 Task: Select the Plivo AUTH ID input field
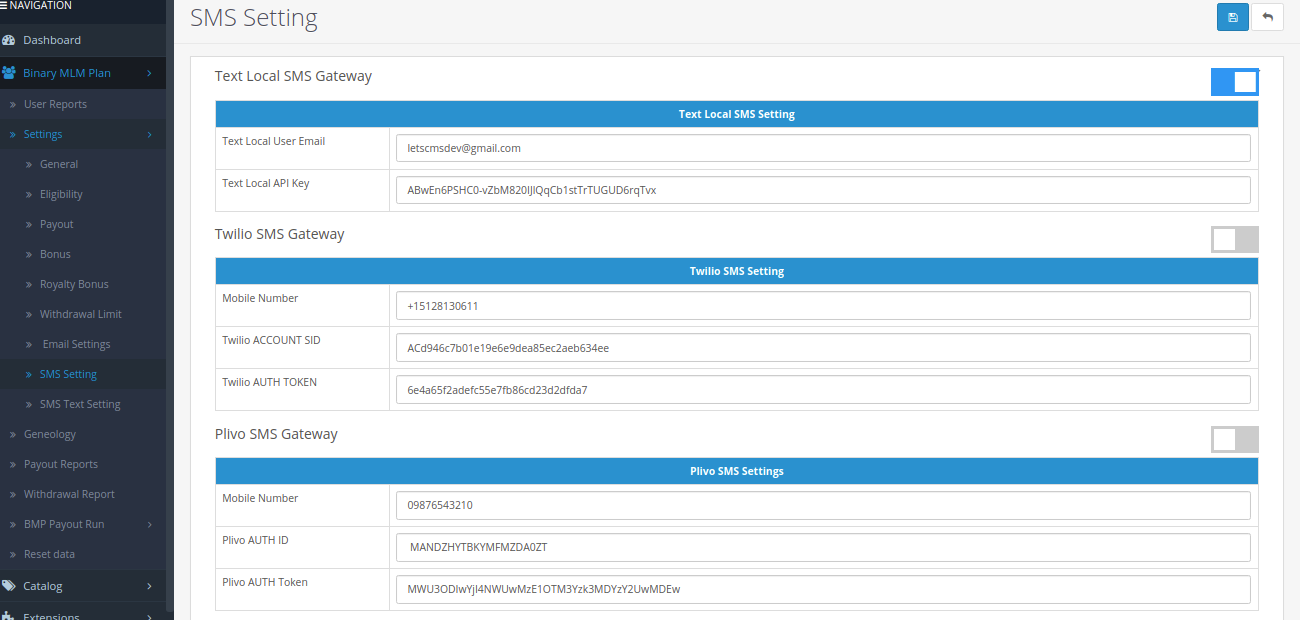click(x=822, y=547)
